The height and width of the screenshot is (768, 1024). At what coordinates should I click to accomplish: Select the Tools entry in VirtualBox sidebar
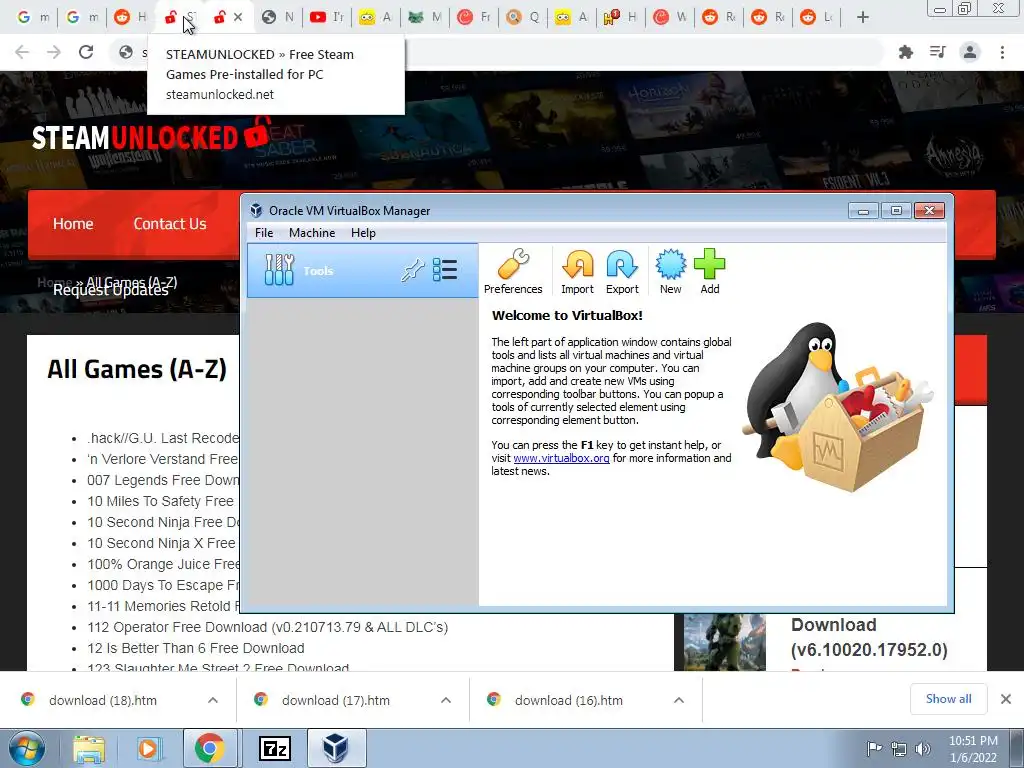pos(362,270)
